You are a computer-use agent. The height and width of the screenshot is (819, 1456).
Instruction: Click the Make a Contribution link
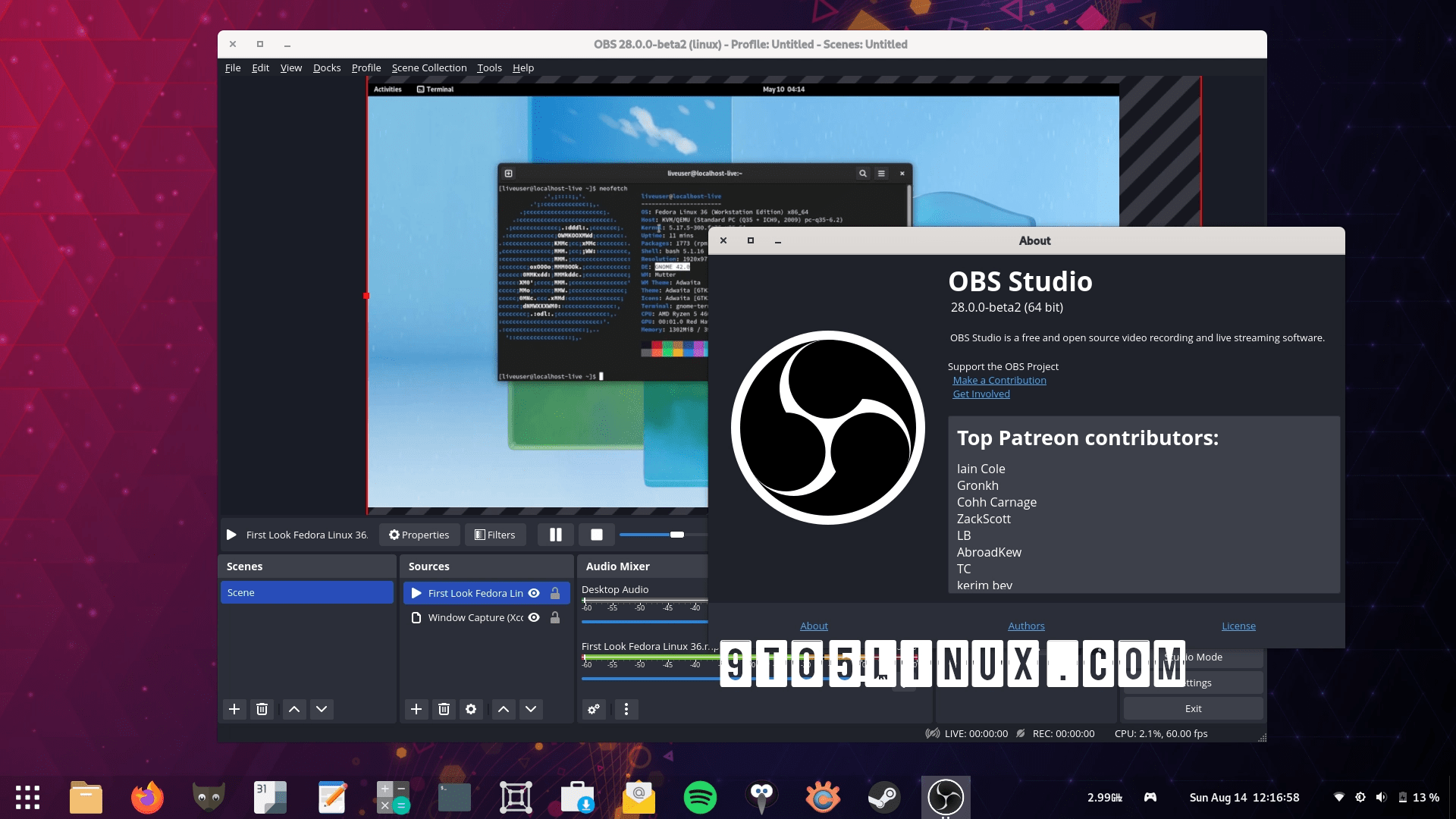coord(999,380)
